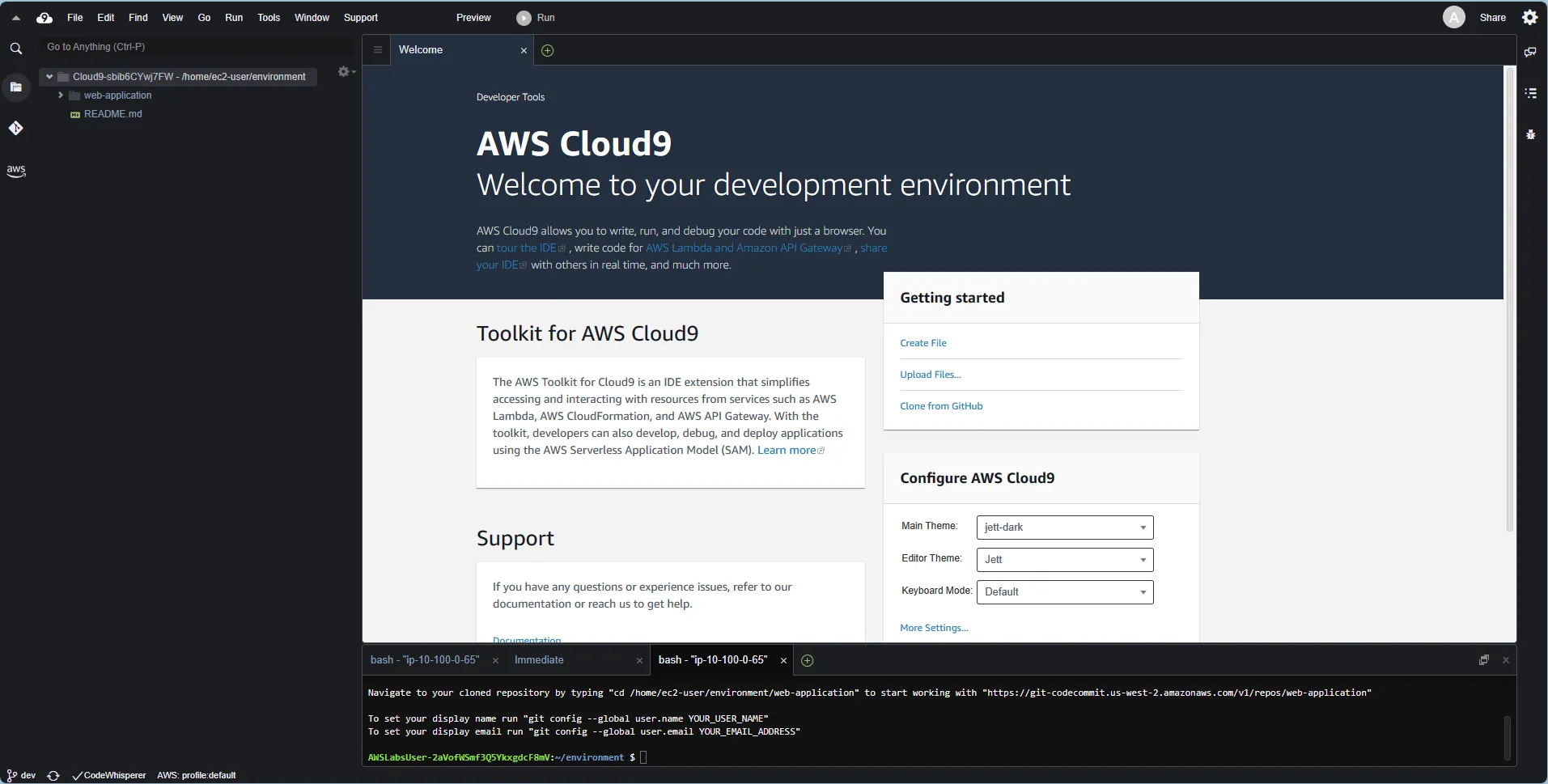Click the Run play button icon
This screenshot has height=784, width=1548.
click(524, 18)
